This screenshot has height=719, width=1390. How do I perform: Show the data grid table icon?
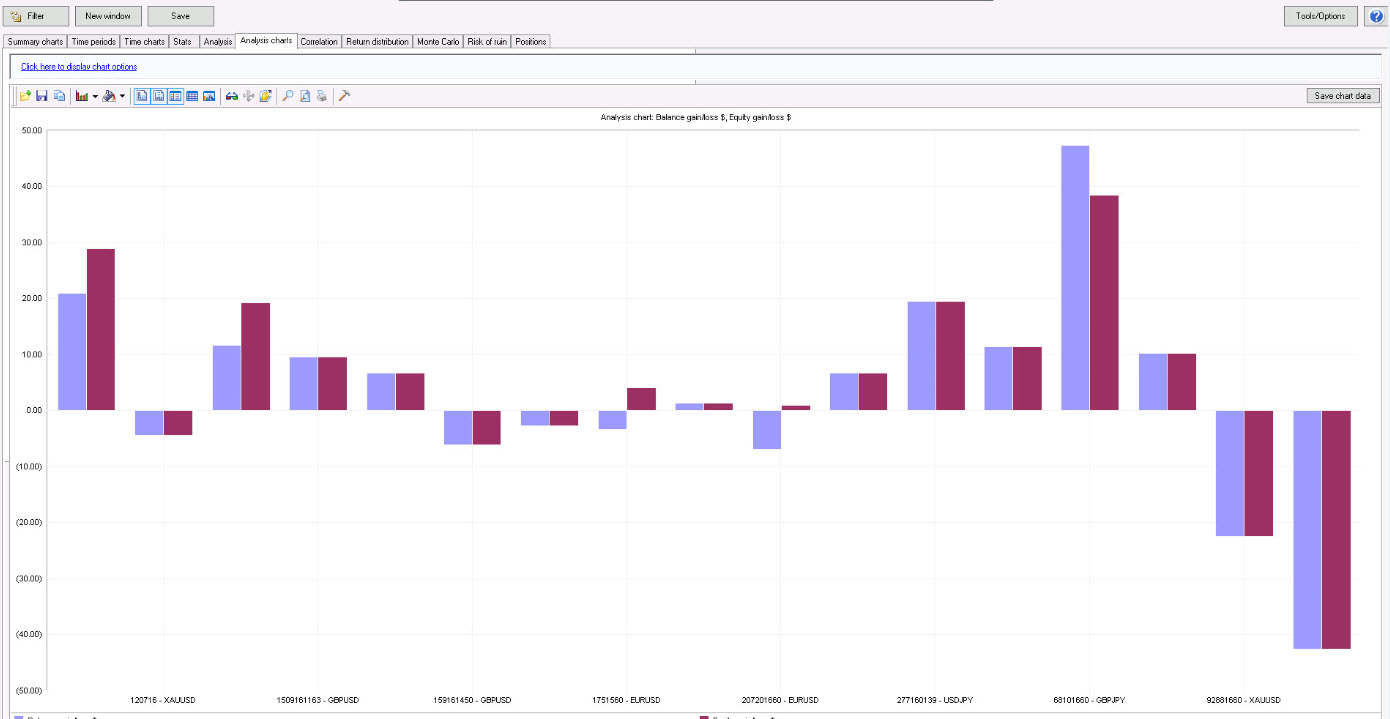point(192,96)
